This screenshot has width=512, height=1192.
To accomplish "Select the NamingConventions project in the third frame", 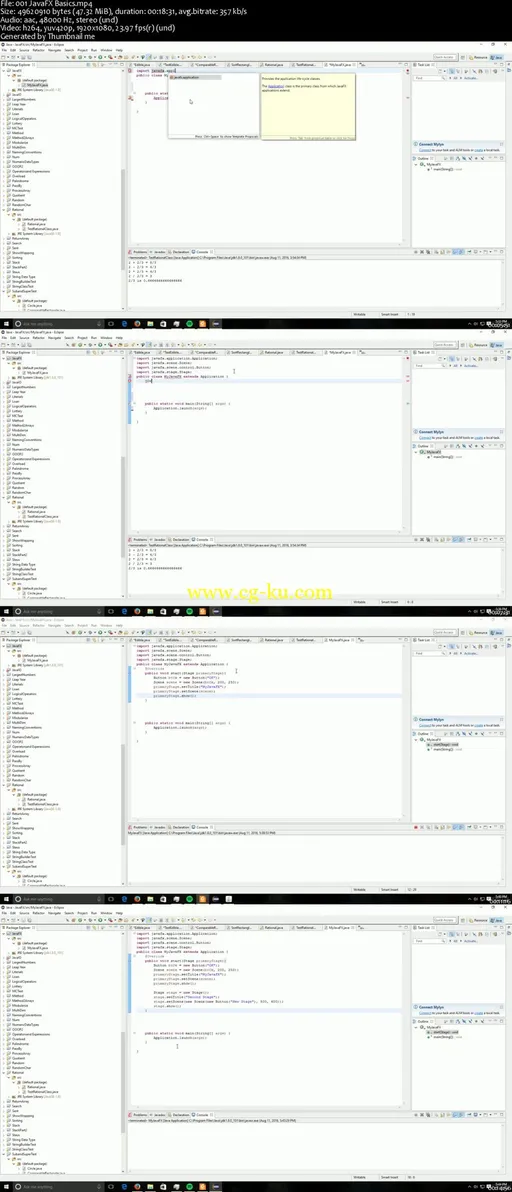I will point(26,728).
